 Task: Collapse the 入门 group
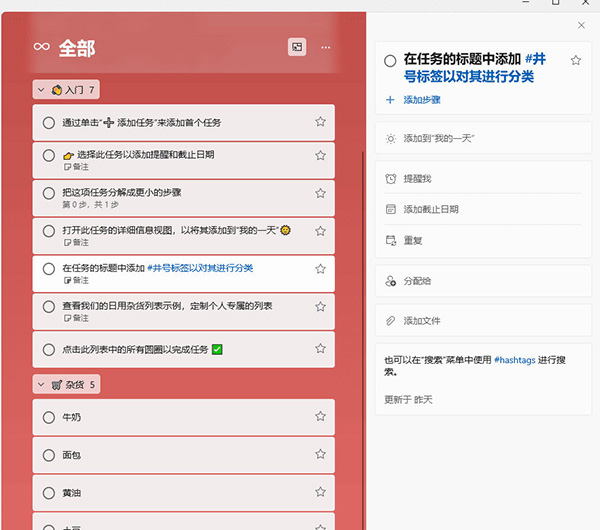point(41,90)
